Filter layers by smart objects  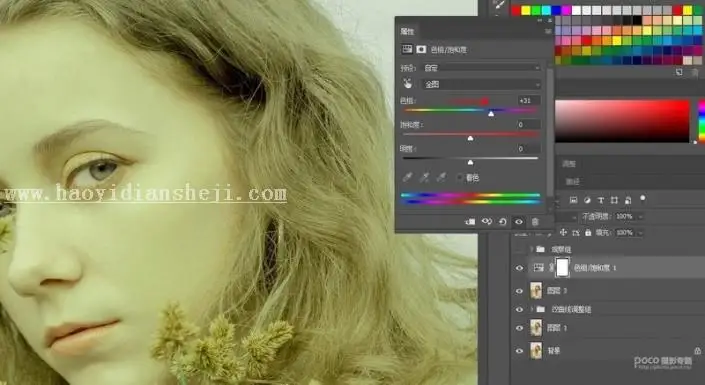(628, 200)
